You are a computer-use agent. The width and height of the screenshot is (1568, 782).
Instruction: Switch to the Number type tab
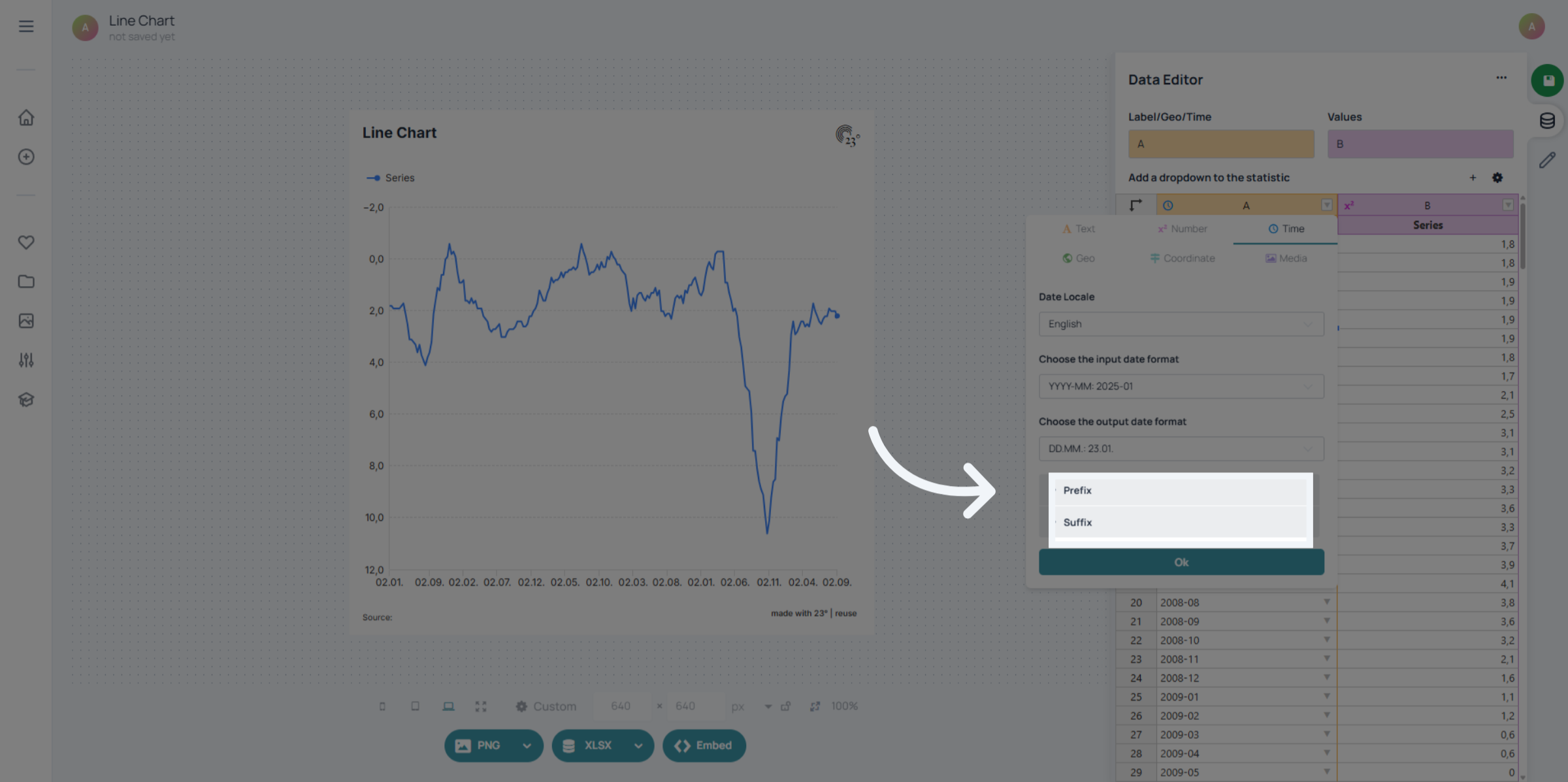coord(1182,229)
